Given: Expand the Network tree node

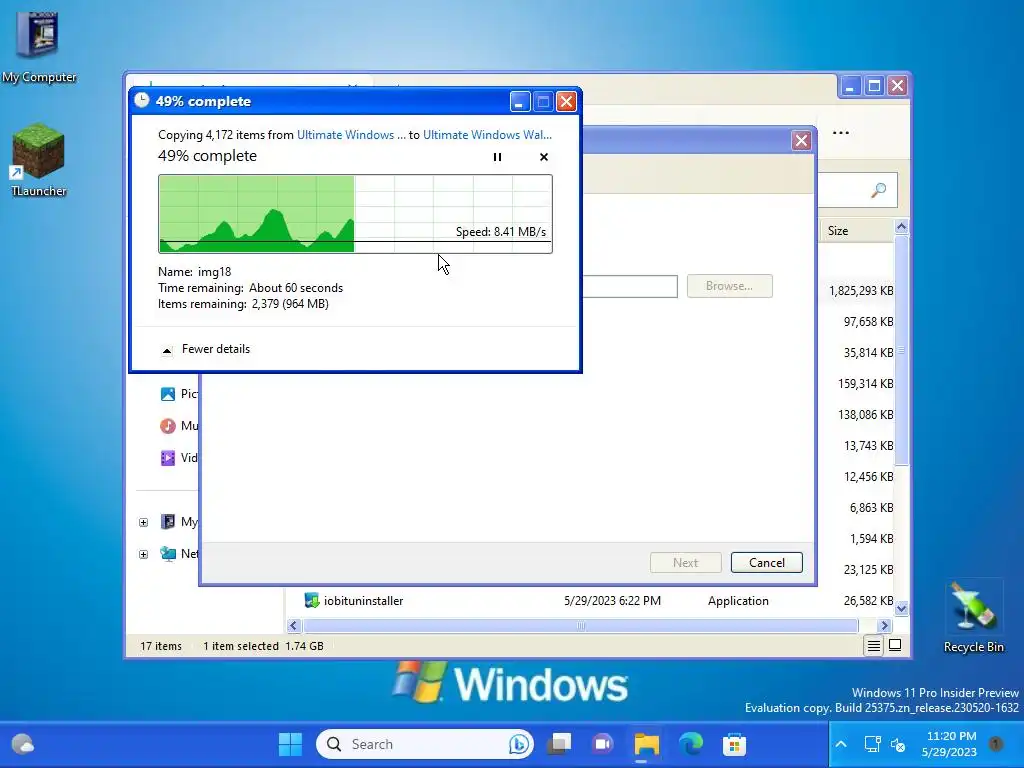Looking at the screenshot, I should coord(143,554).
